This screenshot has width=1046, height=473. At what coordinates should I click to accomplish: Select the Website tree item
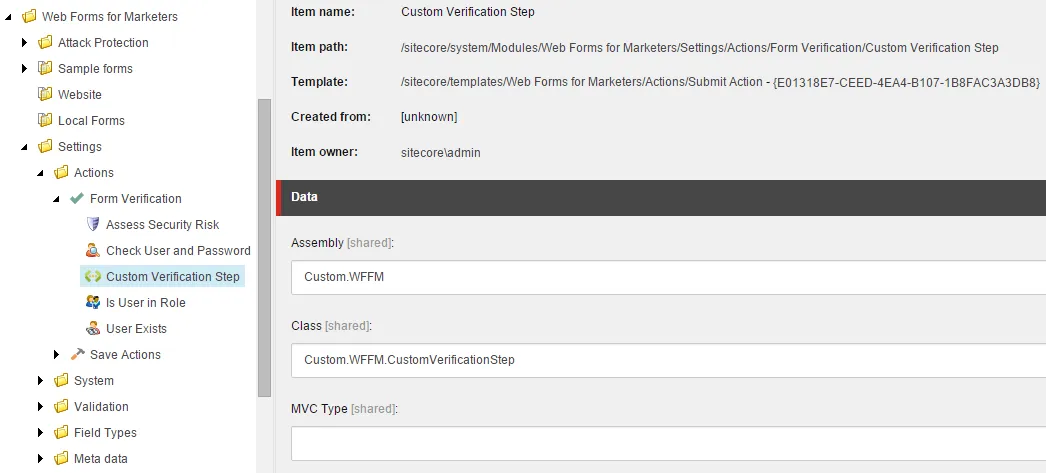pos(79,95)
